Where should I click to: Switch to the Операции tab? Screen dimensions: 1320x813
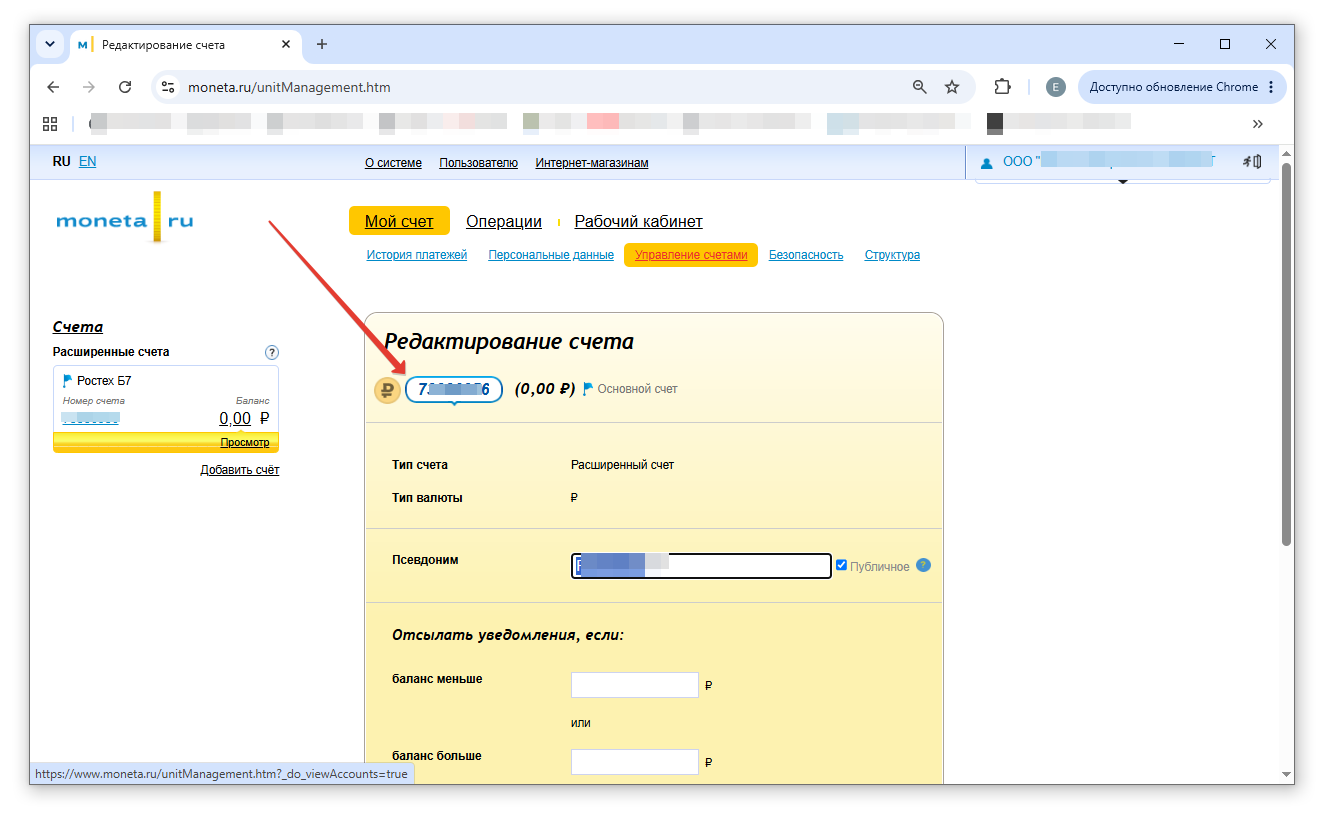point(504,221)
